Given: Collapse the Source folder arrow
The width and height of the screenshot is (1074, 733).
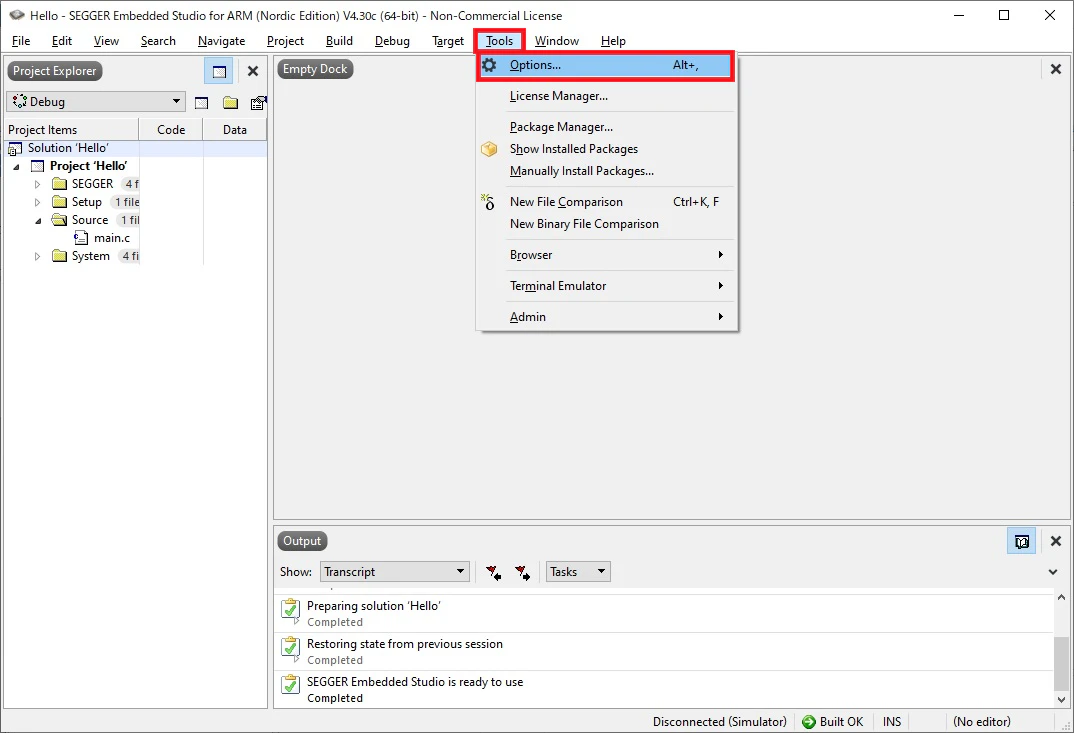Looking at the screenshot, I should pyautogui.click(x=38, y=221).
